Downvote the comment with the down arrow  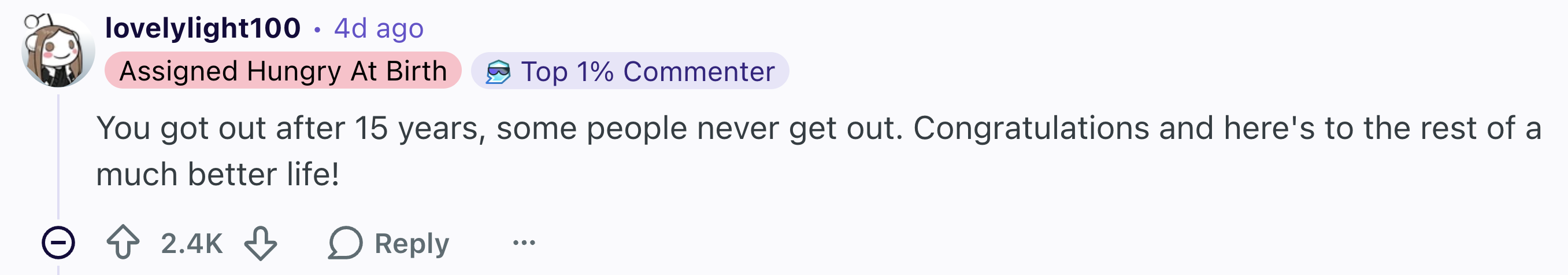(x=261, y=243)
